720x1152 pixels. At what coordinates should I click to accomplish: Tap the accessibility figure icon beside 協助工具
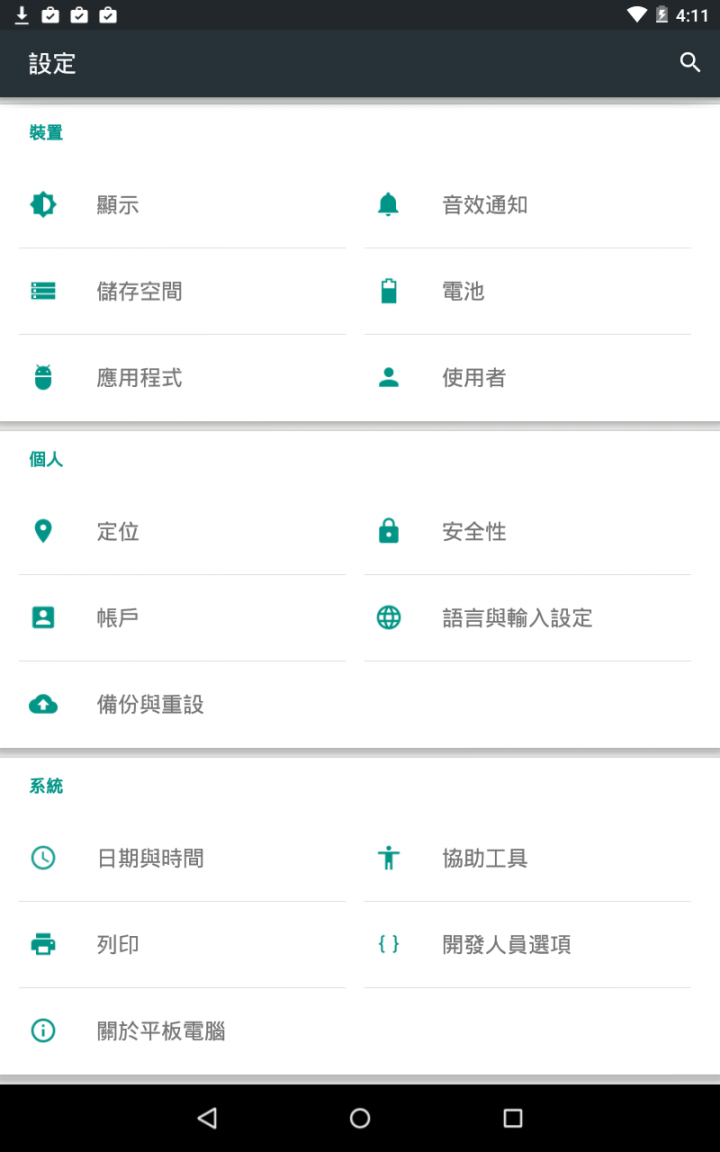[x=389, y=857]
